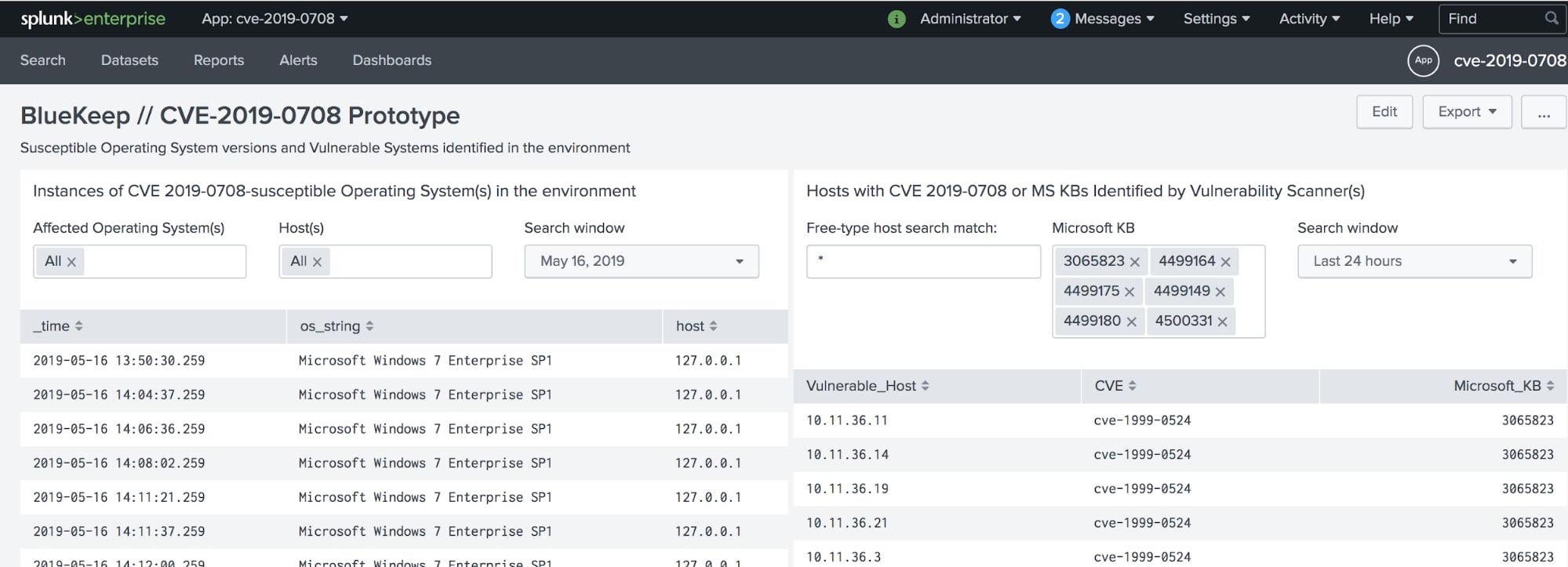1568x567 pixels.
Task: Remove KB 4499175 token
Action: [1130, 292]
